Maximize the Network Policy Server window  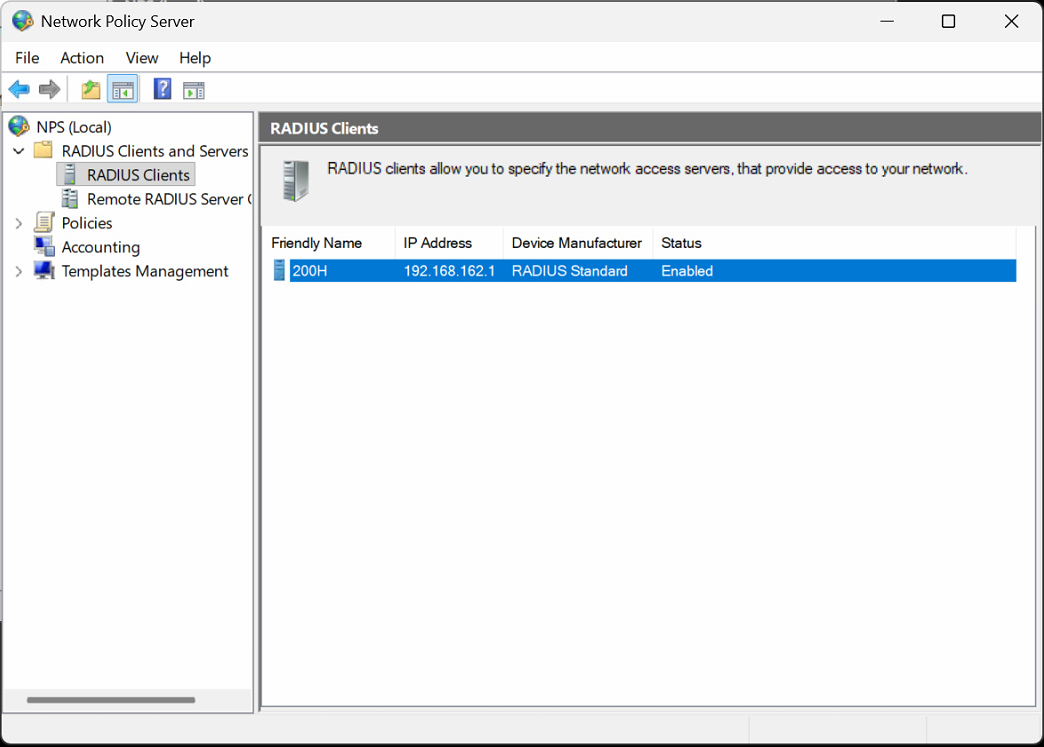(x=948, y=21)
